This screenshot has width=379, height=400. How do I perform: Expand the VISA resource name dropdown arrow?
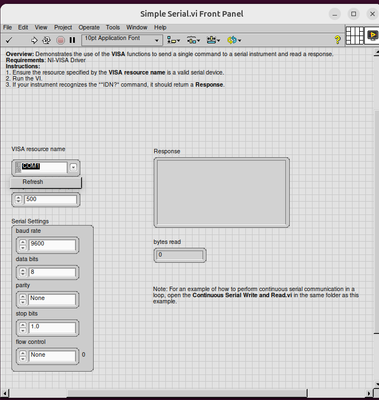tap(73, 167)
